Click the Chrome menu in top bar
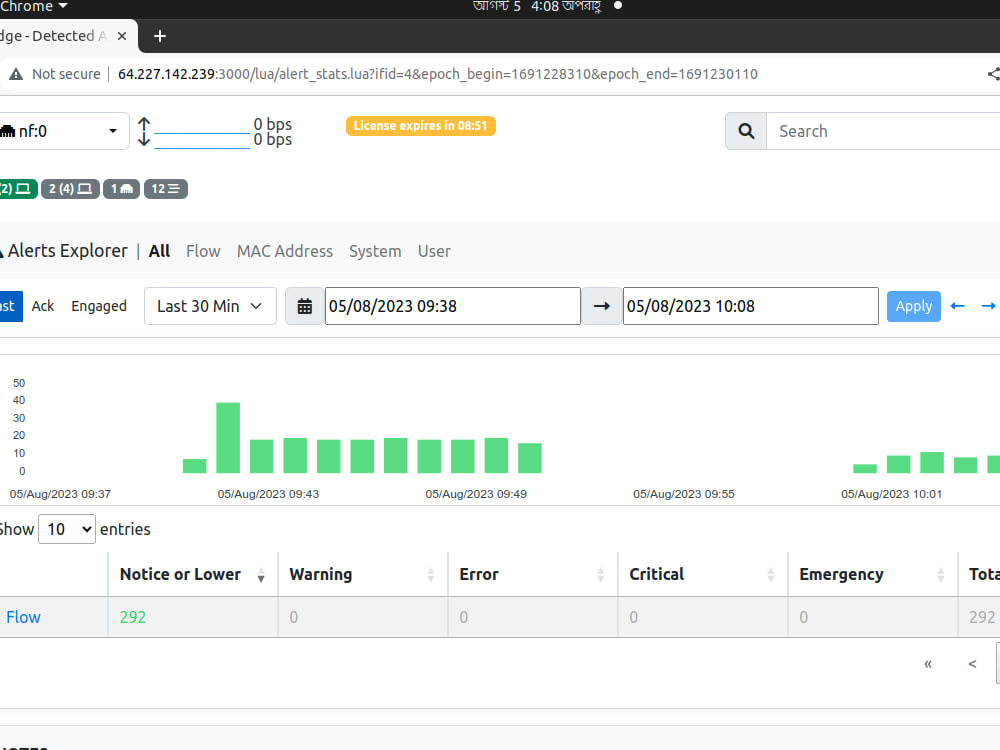This screenshot has height=750, width=1000. tap(34, 6)
